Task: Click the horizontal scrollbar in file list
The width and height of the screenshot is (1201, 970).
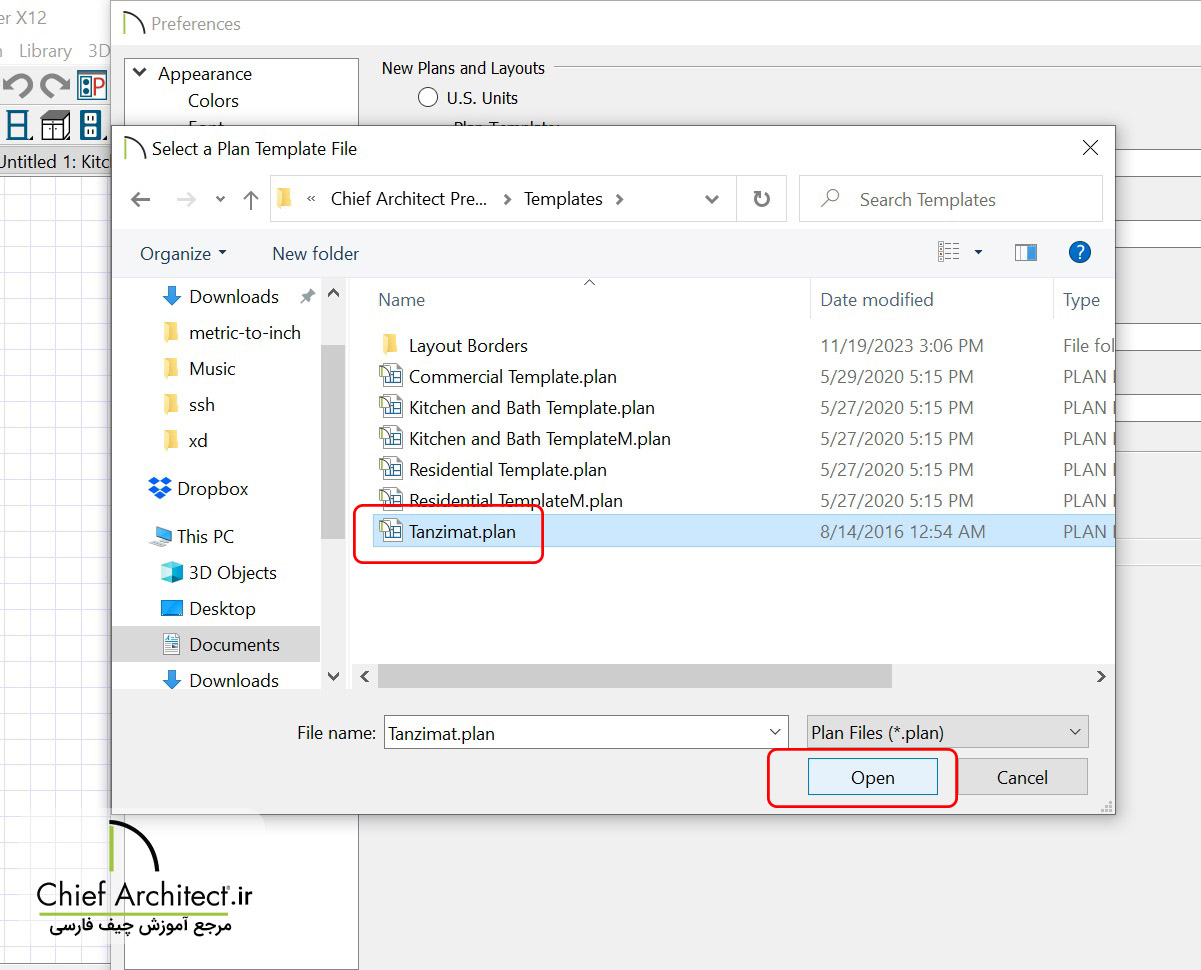Action: 634,677
